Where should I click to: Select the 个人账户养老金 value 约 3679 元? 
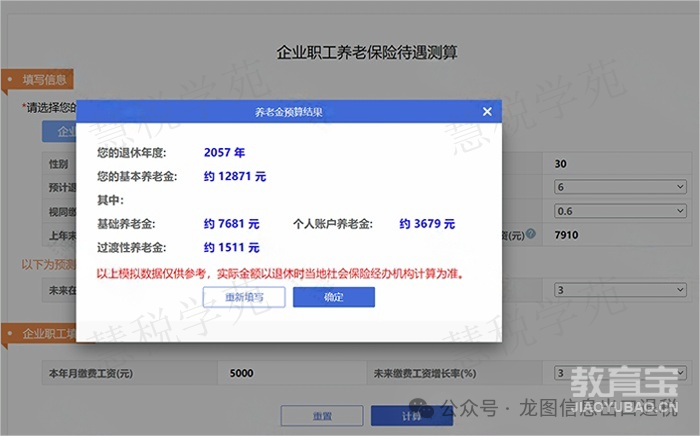click(x=427, y=224)
